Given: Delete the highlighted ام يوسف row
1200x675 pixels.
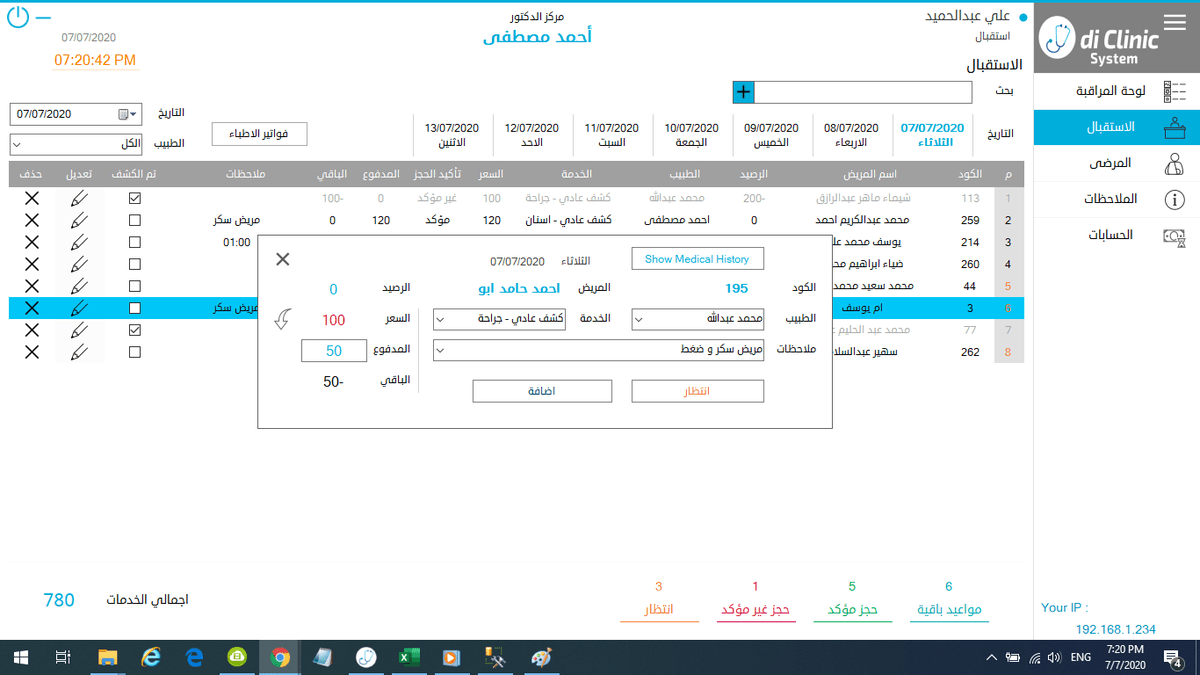Looking at the screenshot, I should [32, 308].
